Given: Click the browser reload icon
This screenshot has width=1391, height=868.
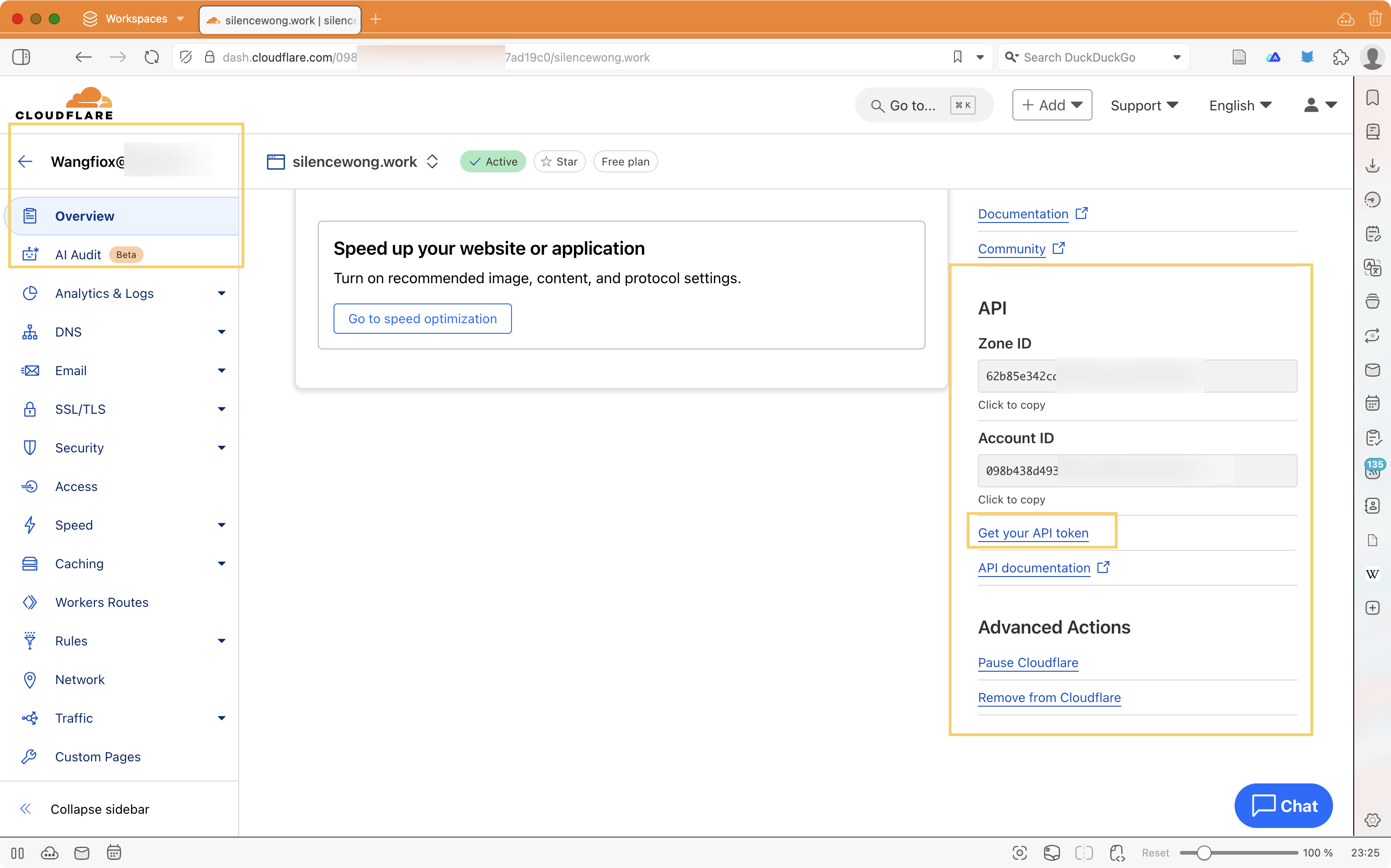Looking at the screenshot, I should (152, 57).
